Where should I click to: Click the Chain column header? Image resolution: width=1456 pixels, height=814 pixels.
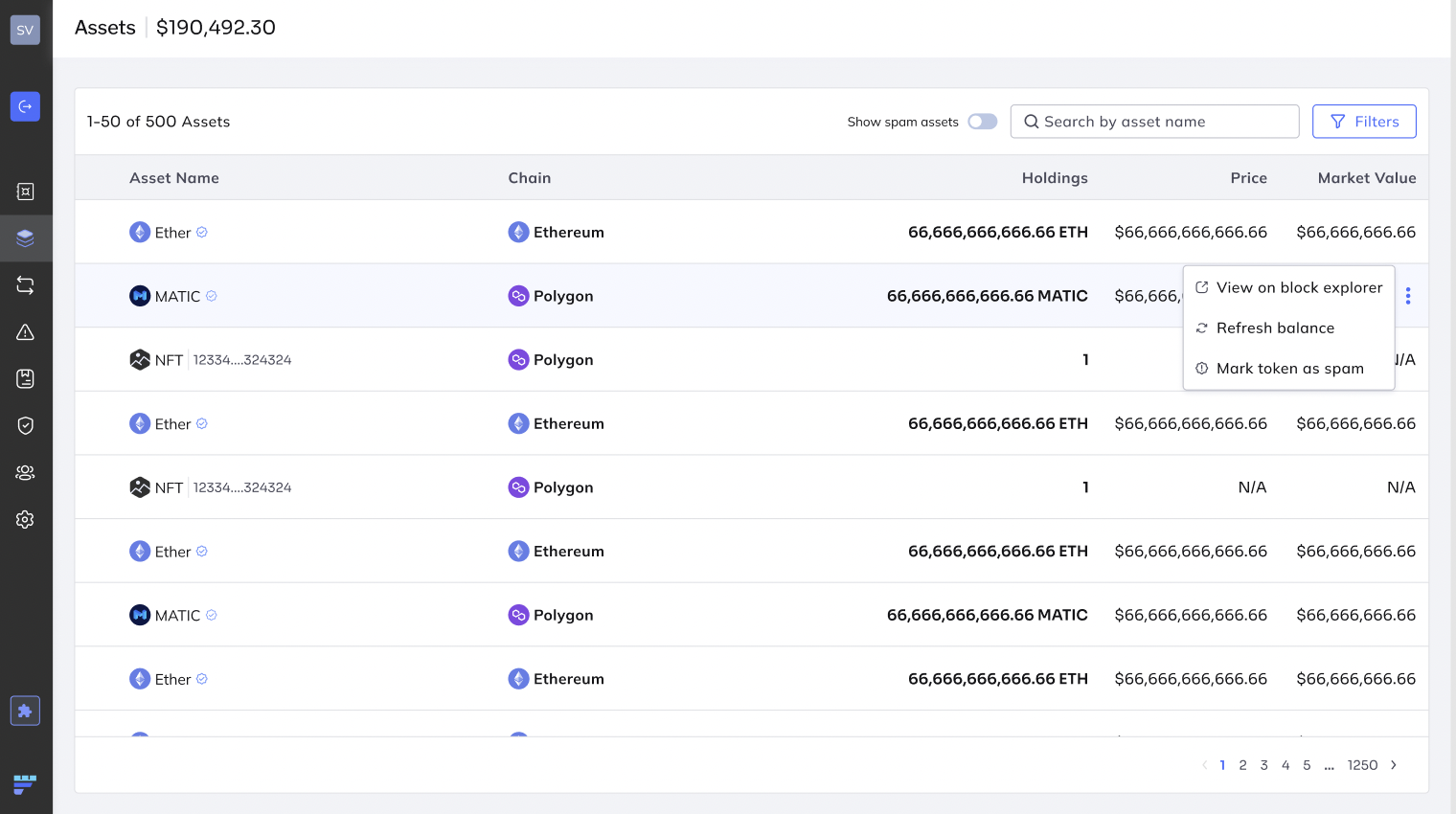click(x=530, y=178)
